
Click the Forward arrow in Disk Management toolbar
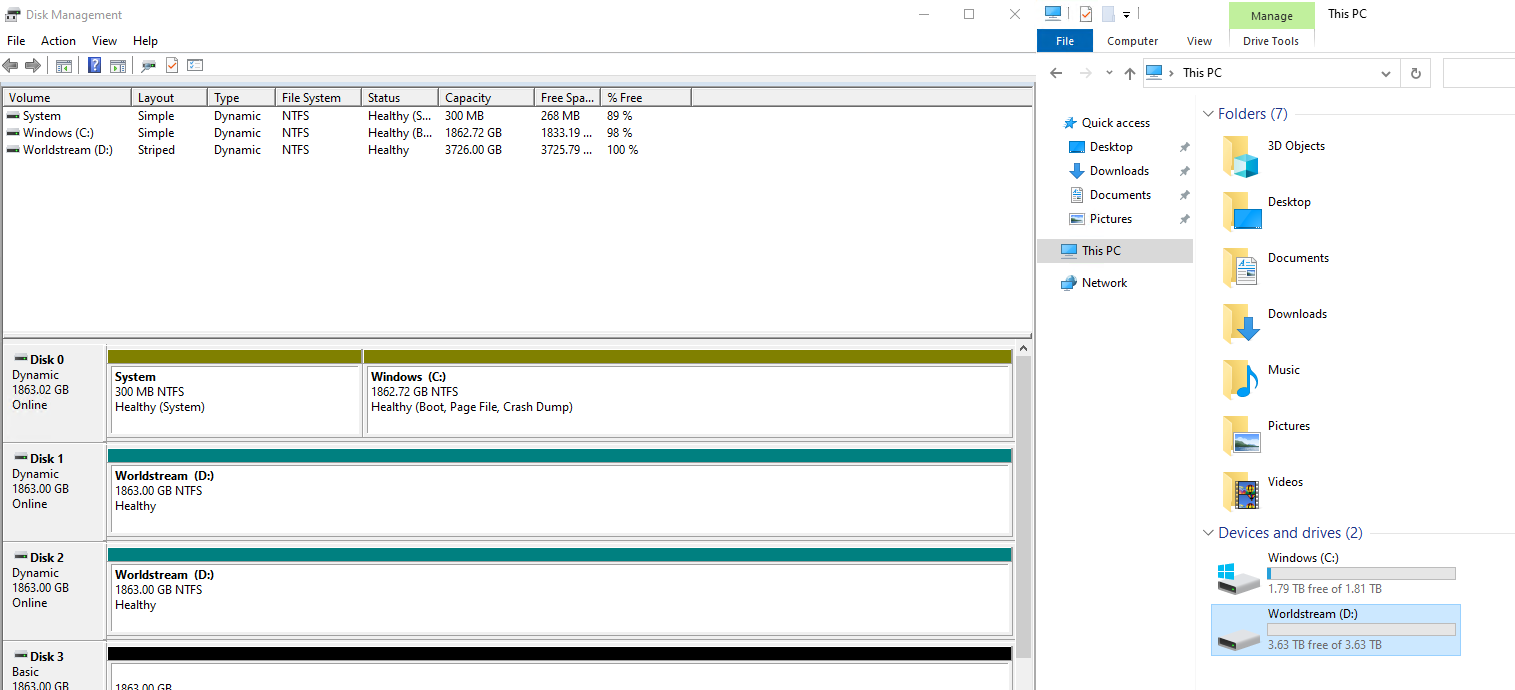pyautogui.click(x=33, y=66)
